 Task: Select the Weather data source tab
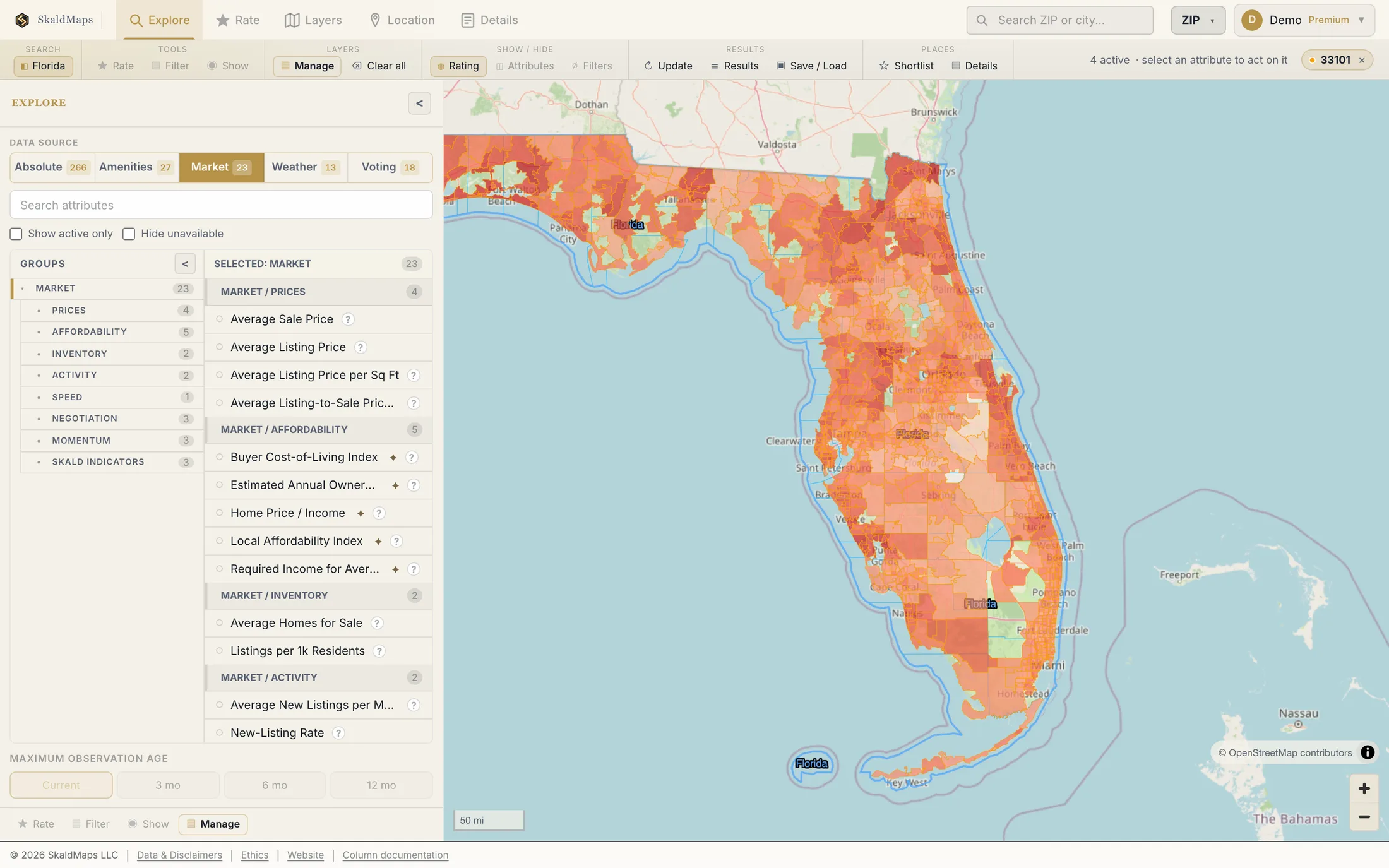pos(306,167)
